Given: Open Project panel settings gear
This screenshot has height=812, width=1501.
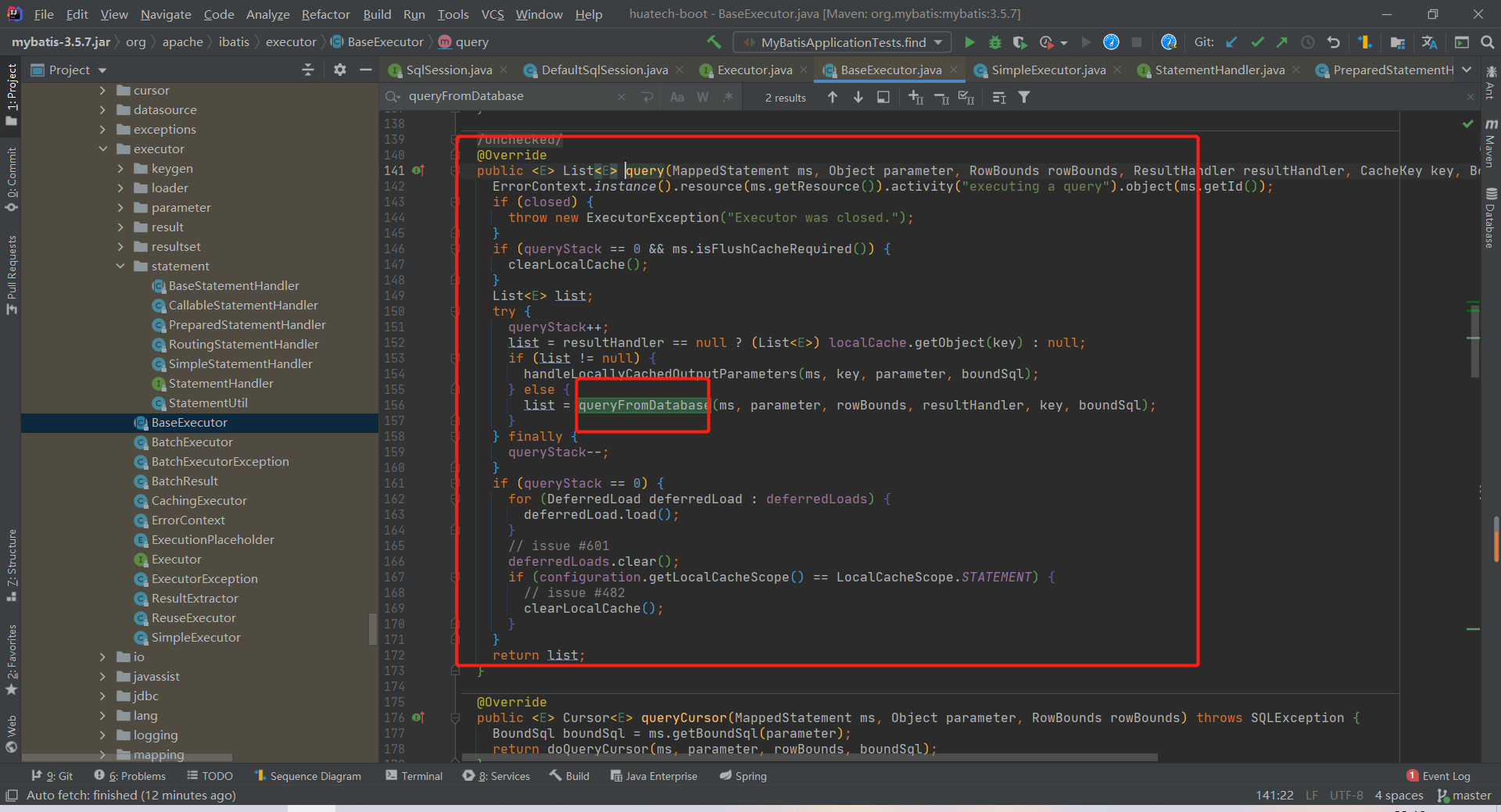Looking at the screenshot, I should click(x=339, y=70).
